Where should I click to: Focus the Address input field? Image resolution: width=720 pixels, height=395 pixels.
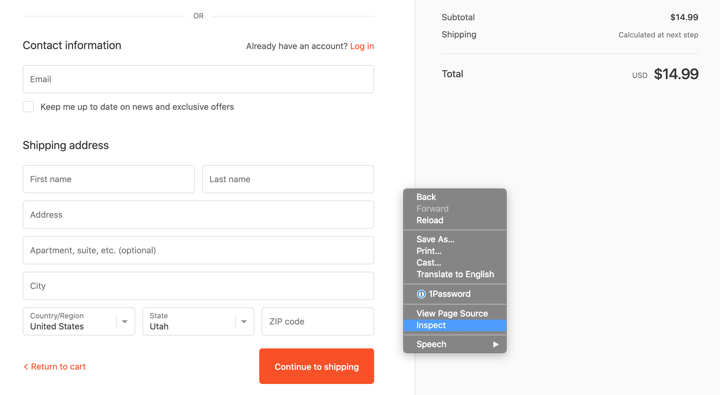[198, 214]
